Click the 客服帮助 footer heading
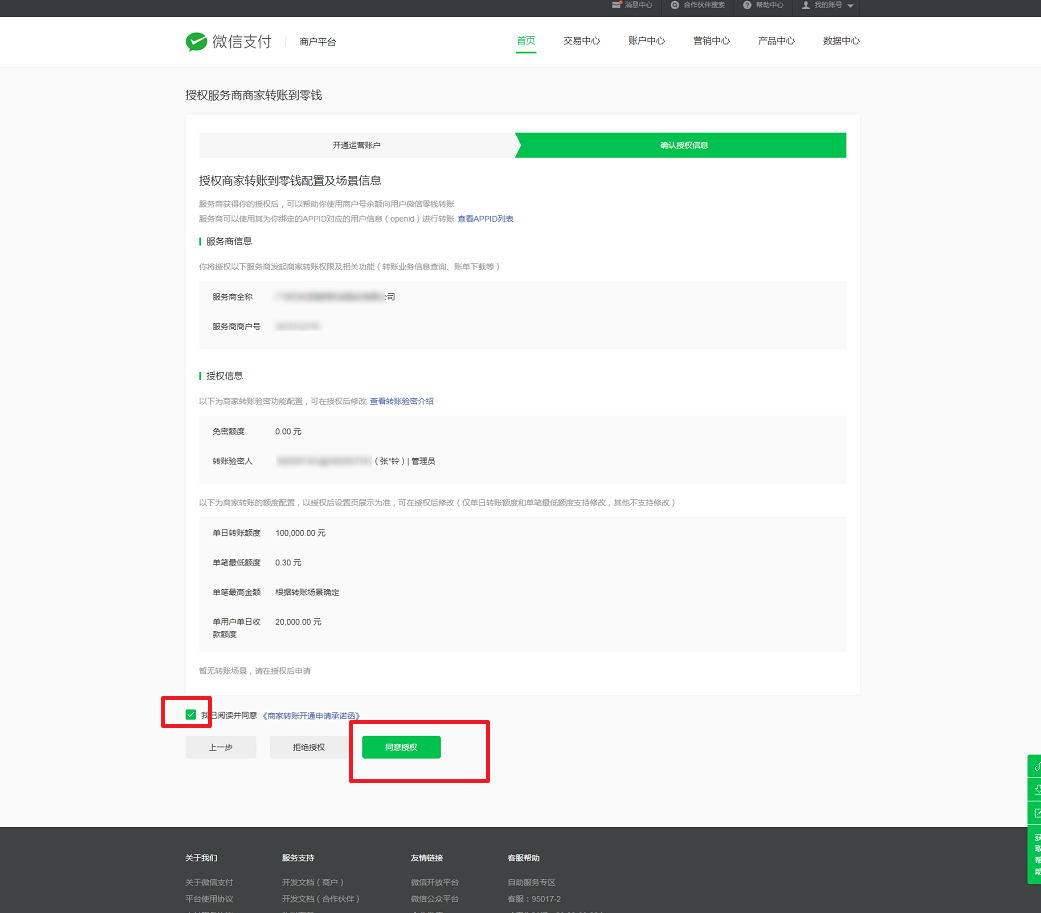 524,858
